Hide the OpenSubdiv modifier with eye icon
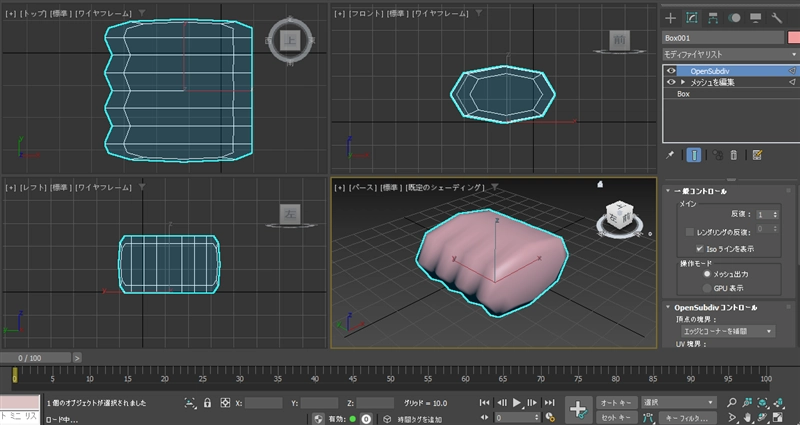Image resolution: width=800 pixels, height=425 pixels. pos(671,71)
